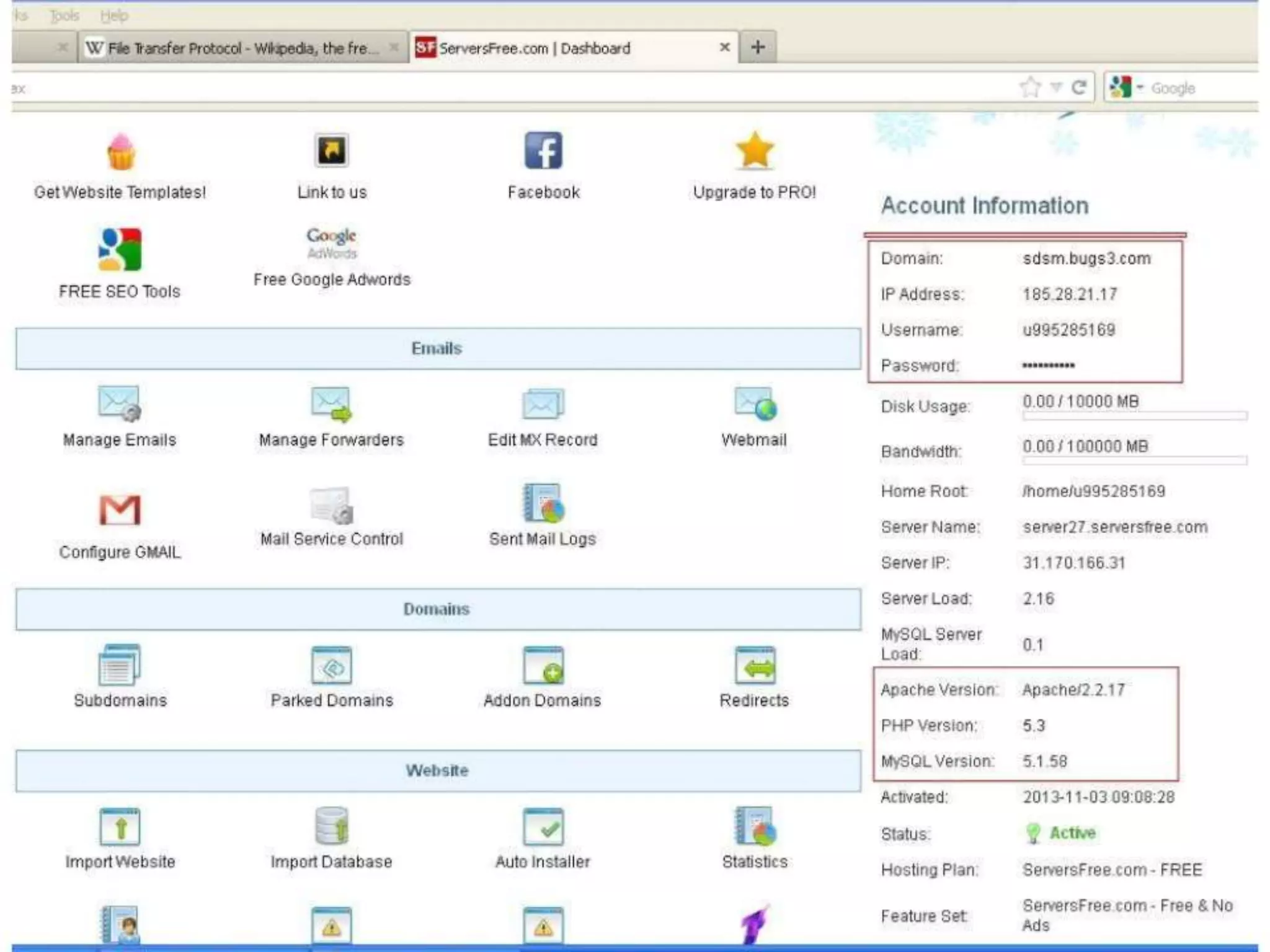This screenshot has width=1270, height=952.
Task: Open the Manage Emails icon
Action: pos(119,403)
